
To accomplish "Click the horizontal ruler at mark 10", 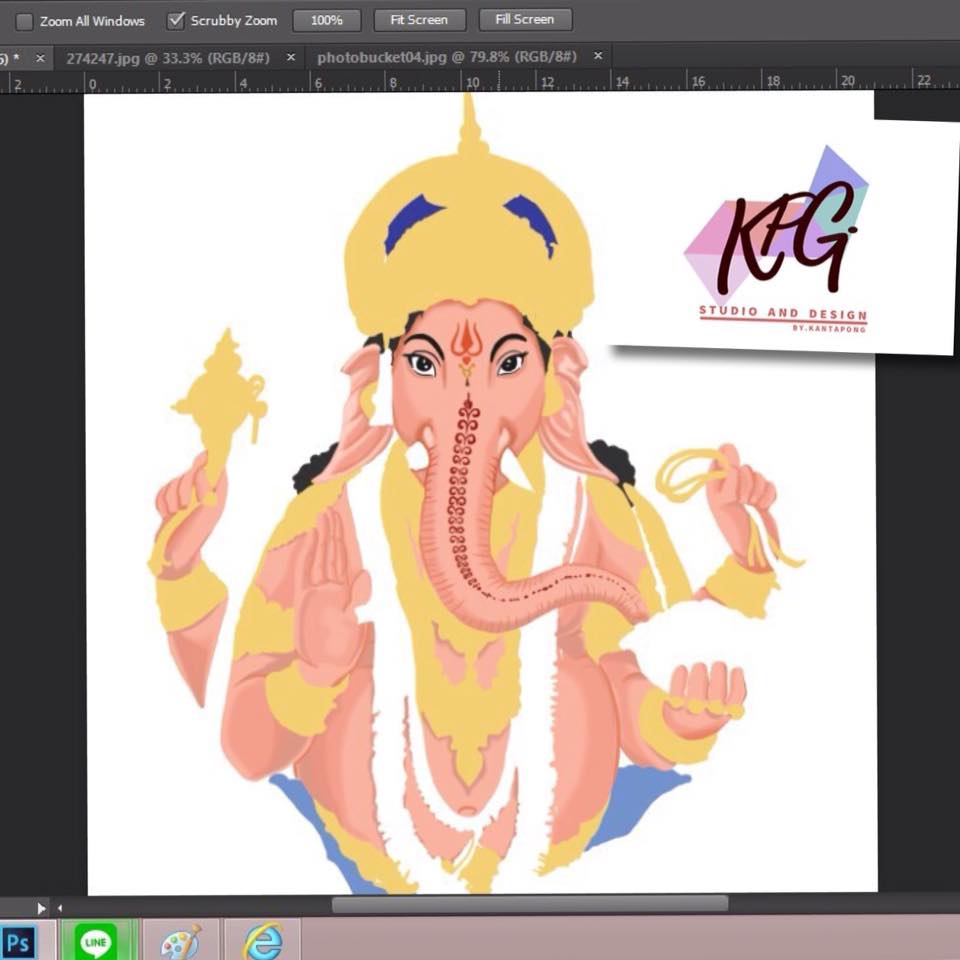I will coord(471,82).
